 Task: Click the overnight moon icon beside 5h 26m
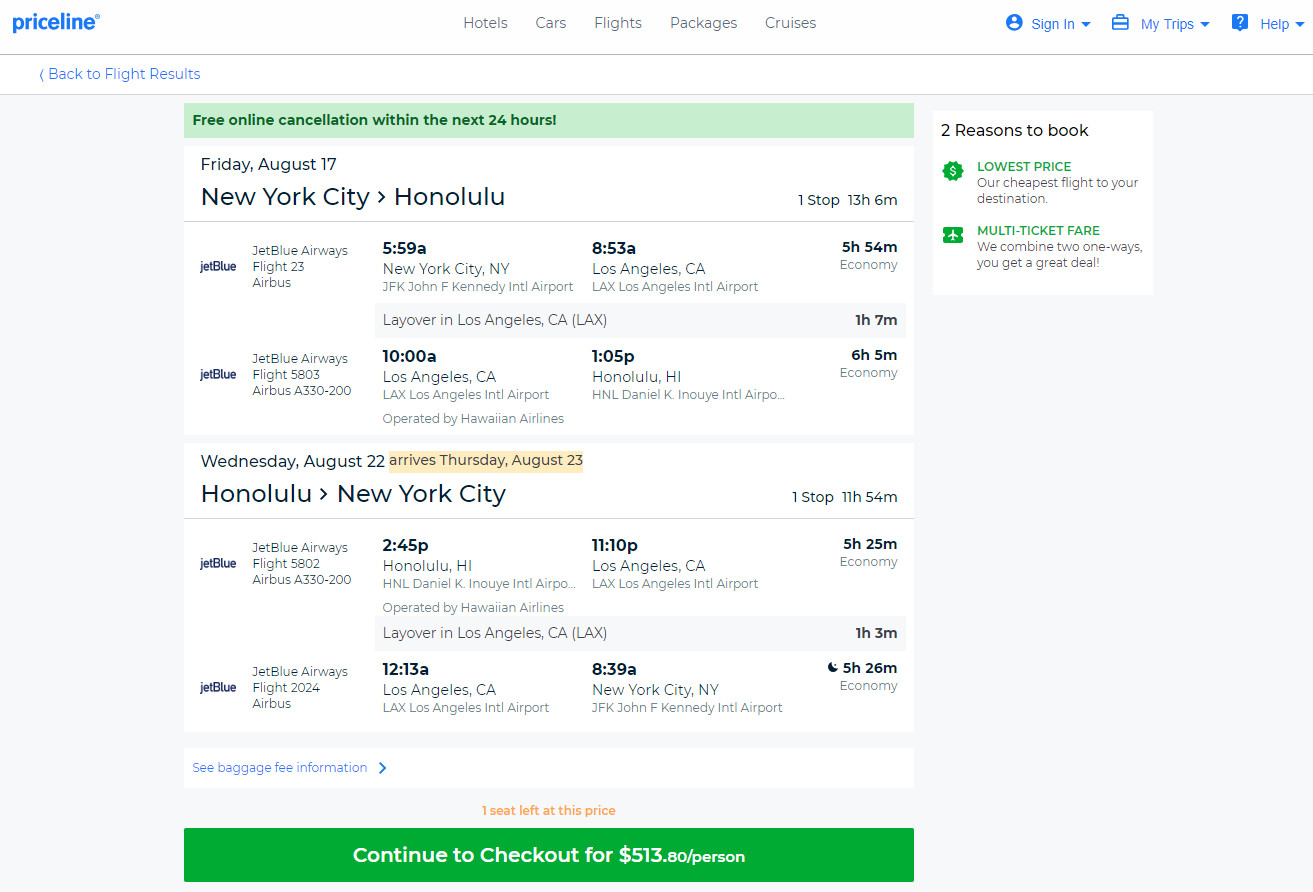(832, 667)
